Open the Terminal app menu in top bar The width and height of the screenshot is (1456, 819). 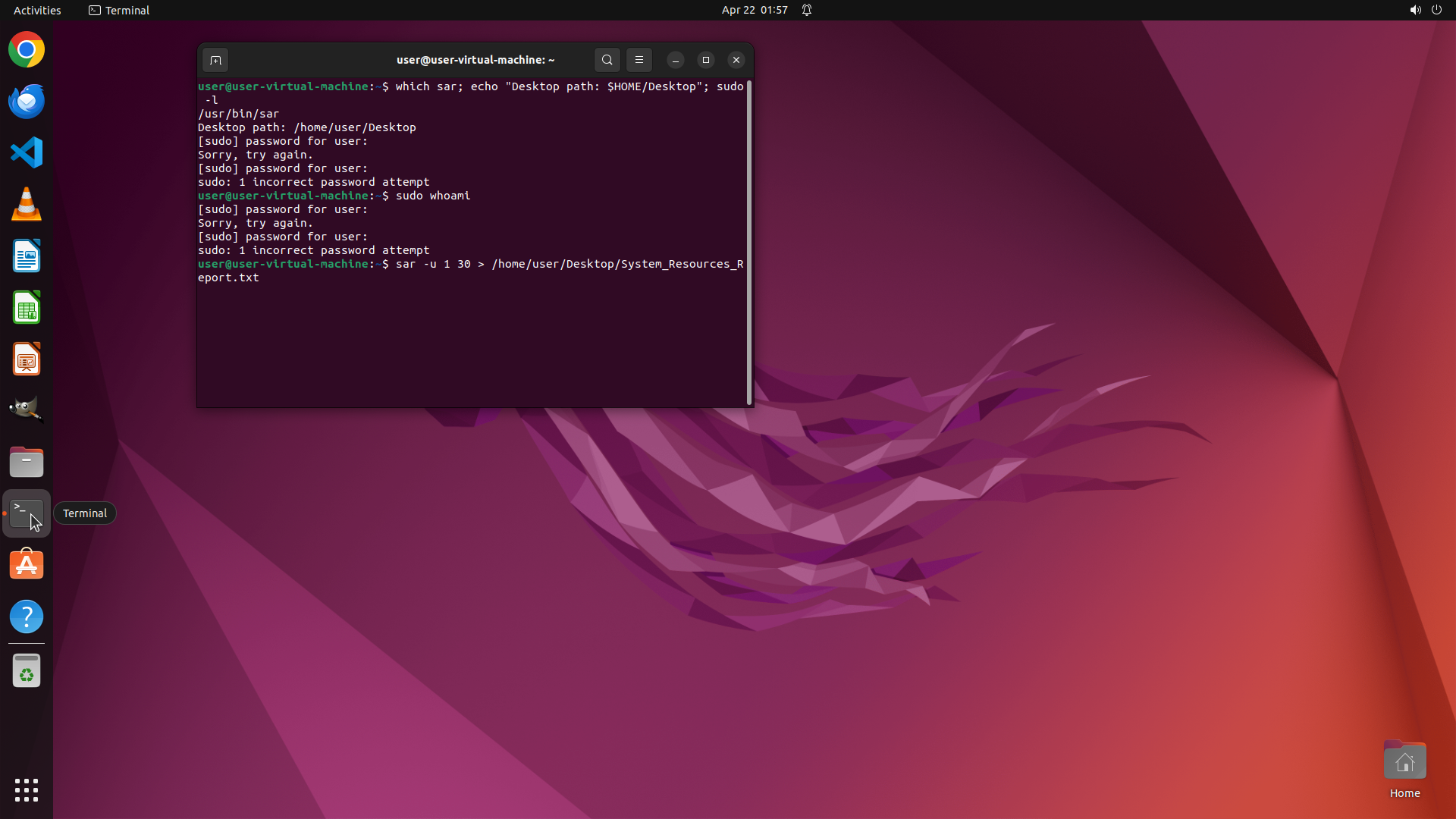pyautogui.click(x=119, y=10)
